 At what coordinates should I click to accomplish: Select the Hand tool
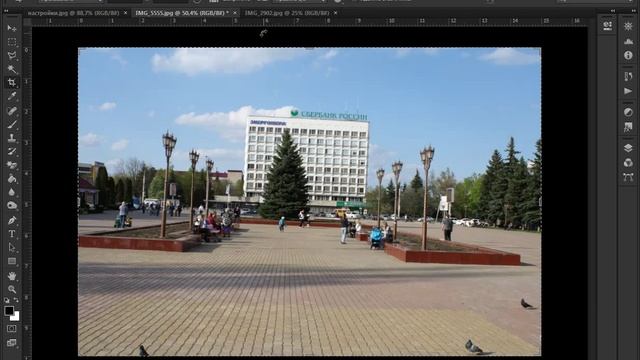[x=12, y=276]
